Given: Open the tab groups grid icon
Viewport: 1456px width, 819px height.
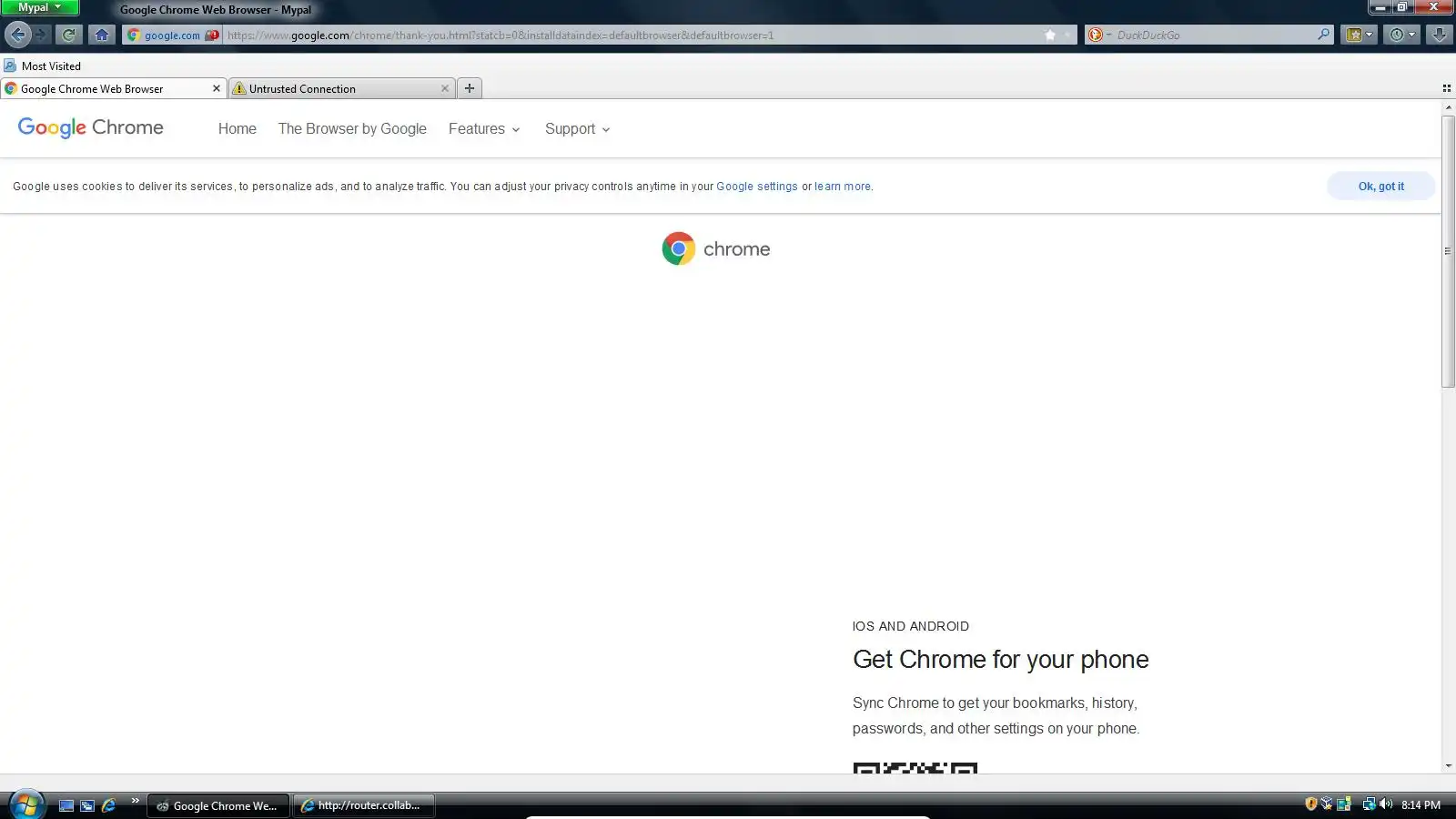Looking at the screenshot, I should [x=1446, y=88].
